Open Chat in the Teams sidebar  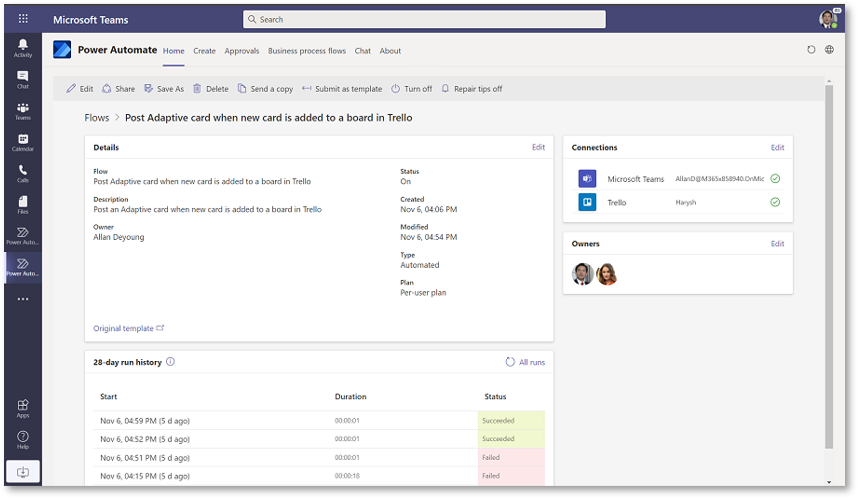23,80
